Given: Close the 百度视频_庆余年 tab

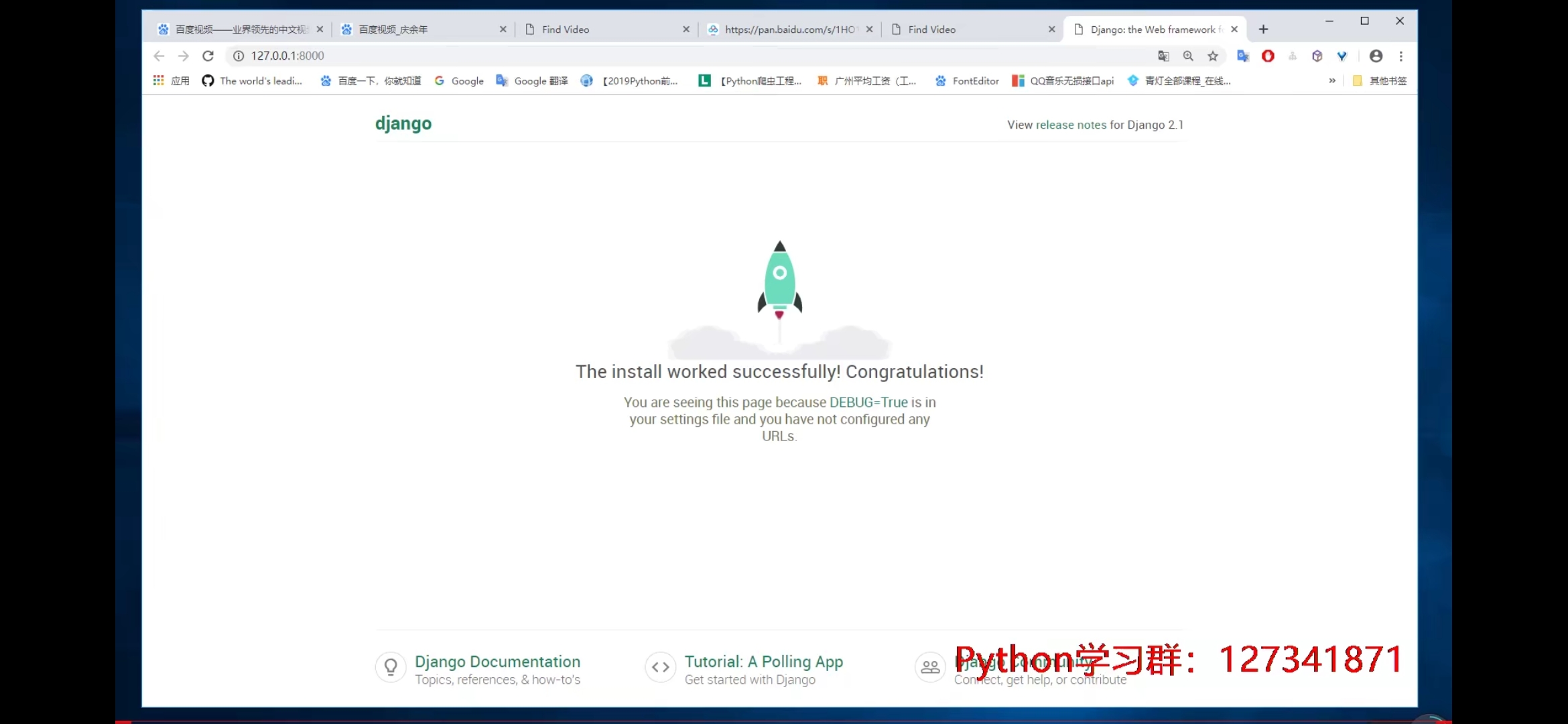Looking at the screenshot, I should click(503, 29).
